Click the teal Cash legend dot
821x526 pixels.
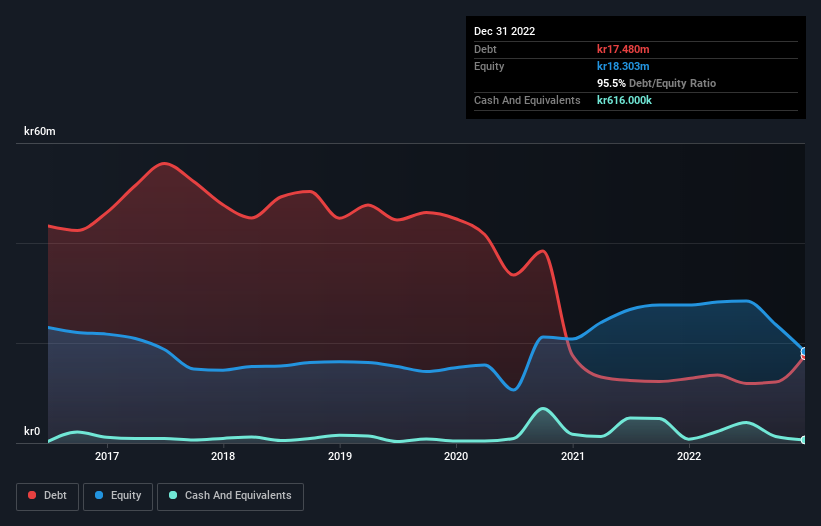173,495
